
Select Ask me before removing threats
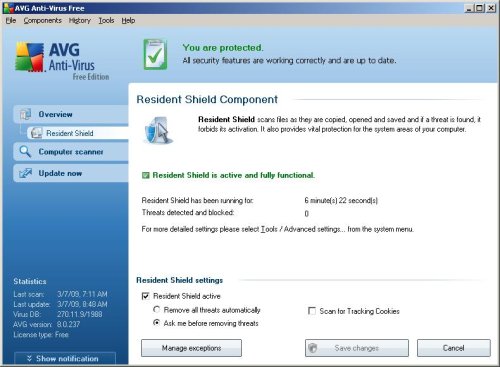click(156, 323)
